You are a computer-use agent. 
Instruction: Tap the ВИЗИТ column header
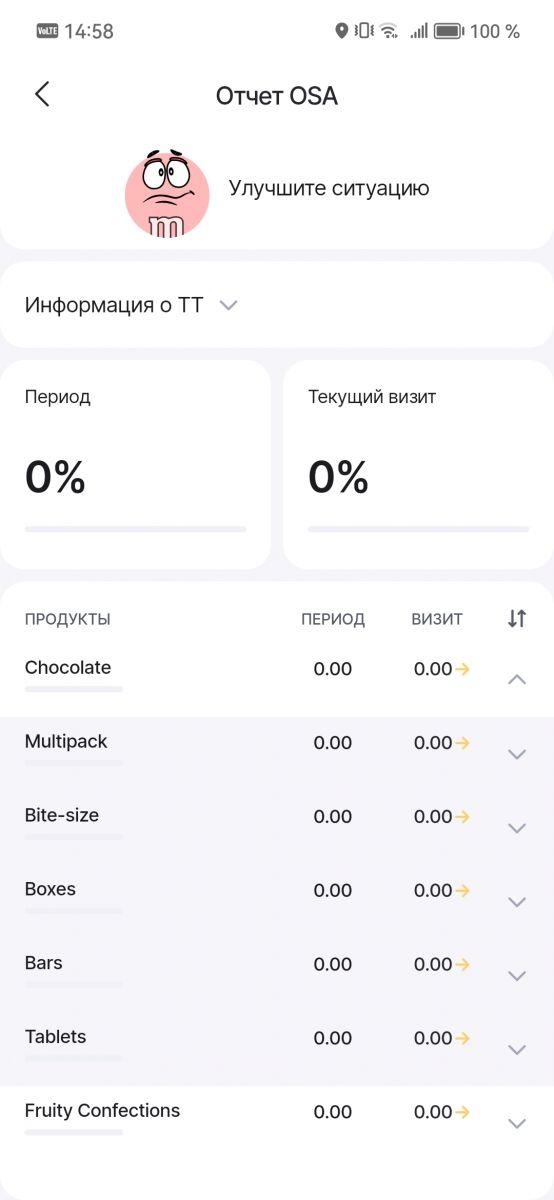[x=437, y=619]
